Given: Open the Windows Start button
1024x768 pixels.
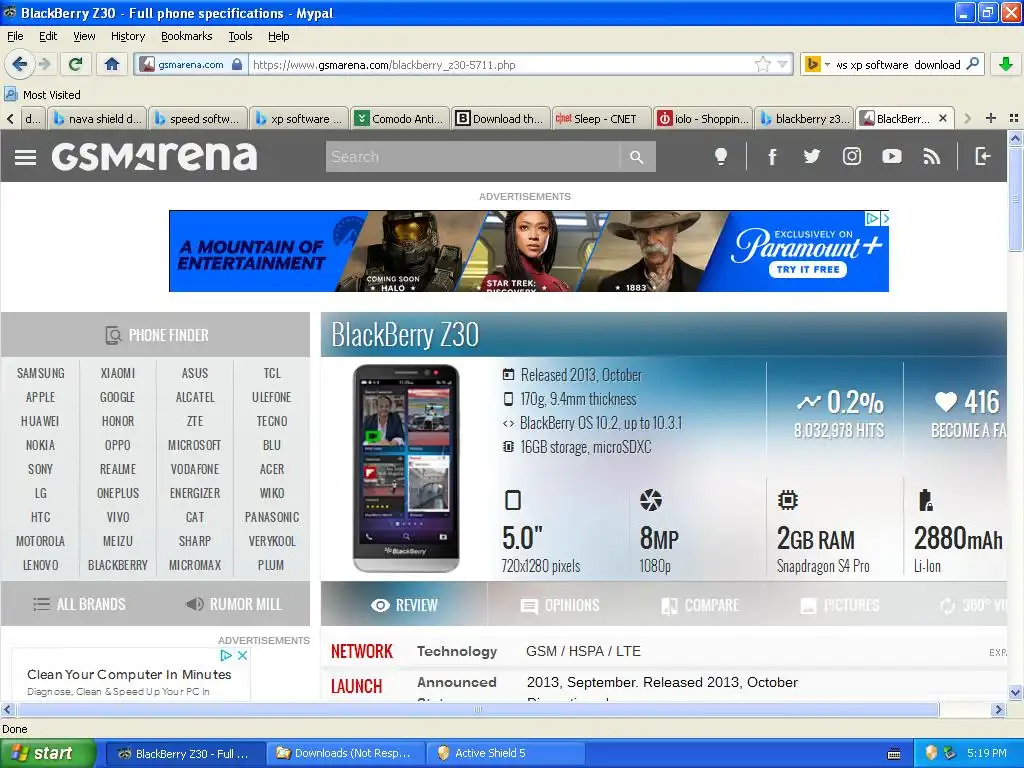Looking at the screenshot, I should click(47, 753).
